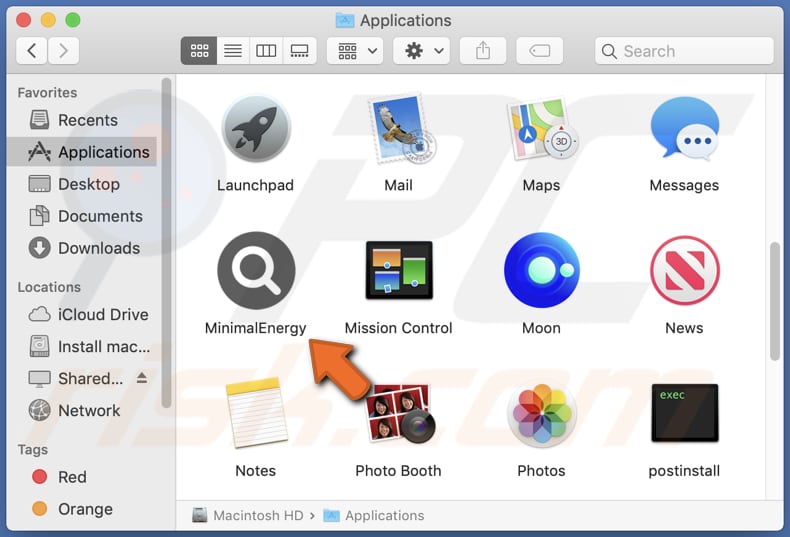Click the main file area scrollbar
Viewport: 790px width, 537px height.
coord(774,301)
